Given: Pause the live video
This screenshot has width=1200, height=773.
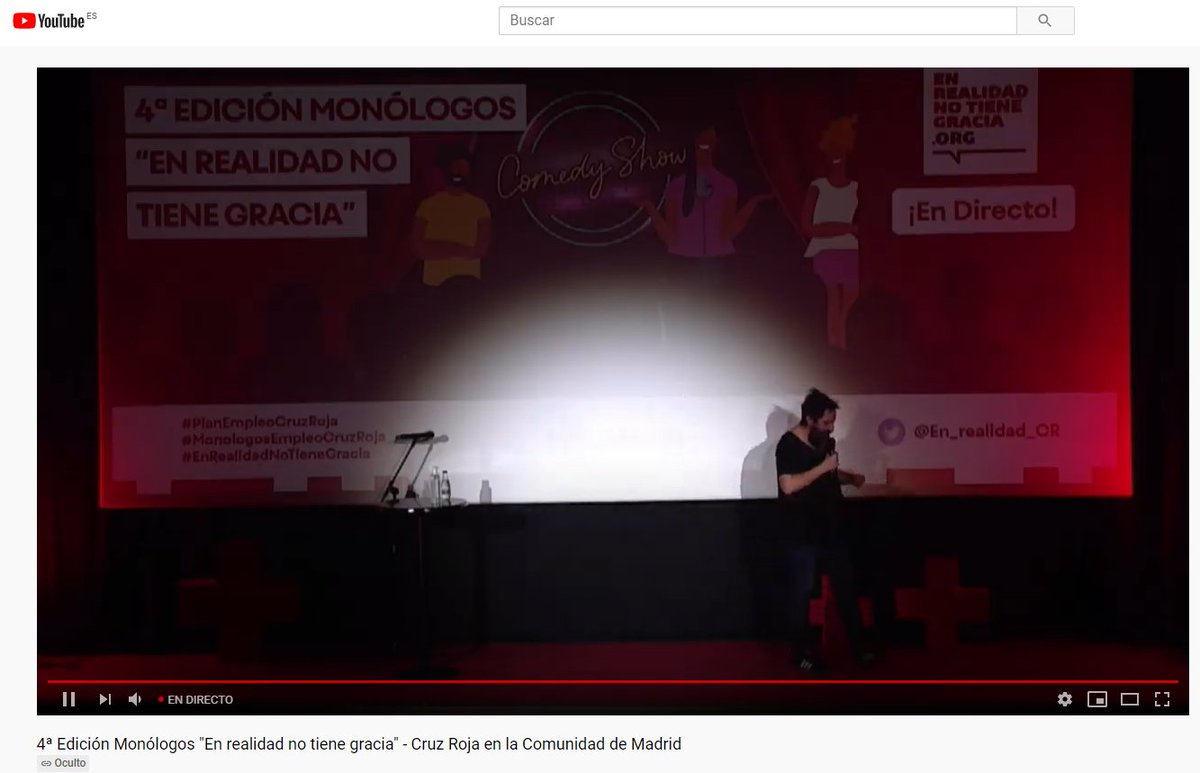Looking at the screenshot, I should [69, 699].
